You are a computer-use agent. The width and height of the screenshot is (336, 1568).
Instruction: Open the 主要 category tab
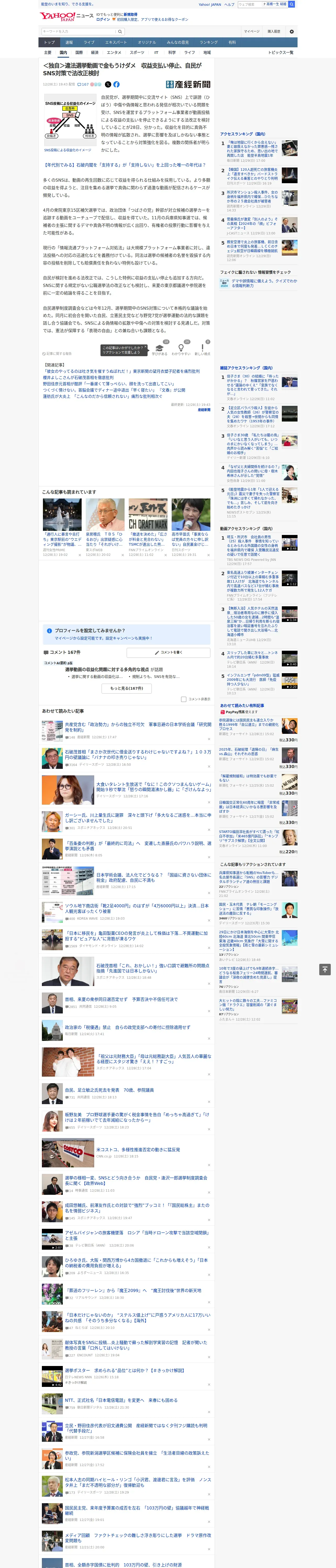(48, 52)
